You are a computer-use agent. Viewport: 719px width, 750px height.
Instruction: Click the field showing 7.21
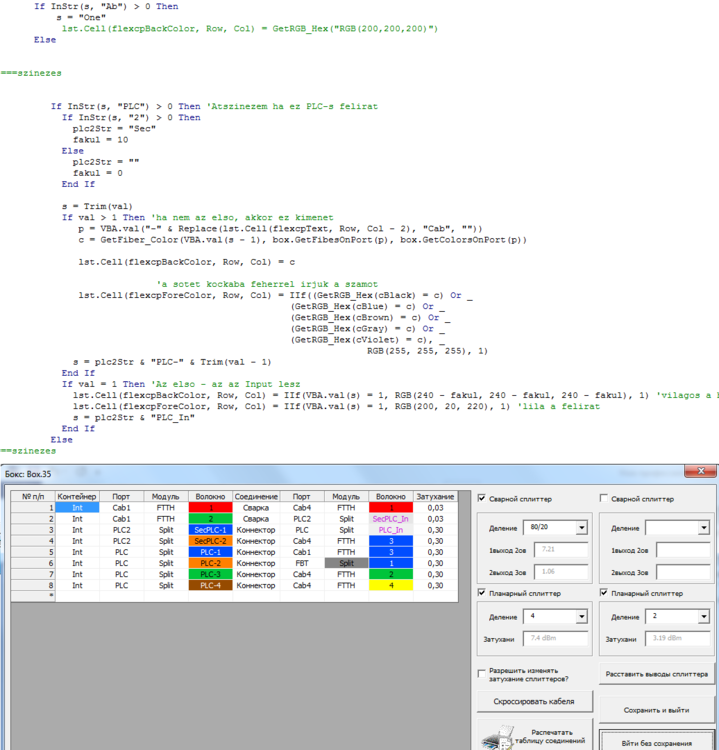(559, 550)
